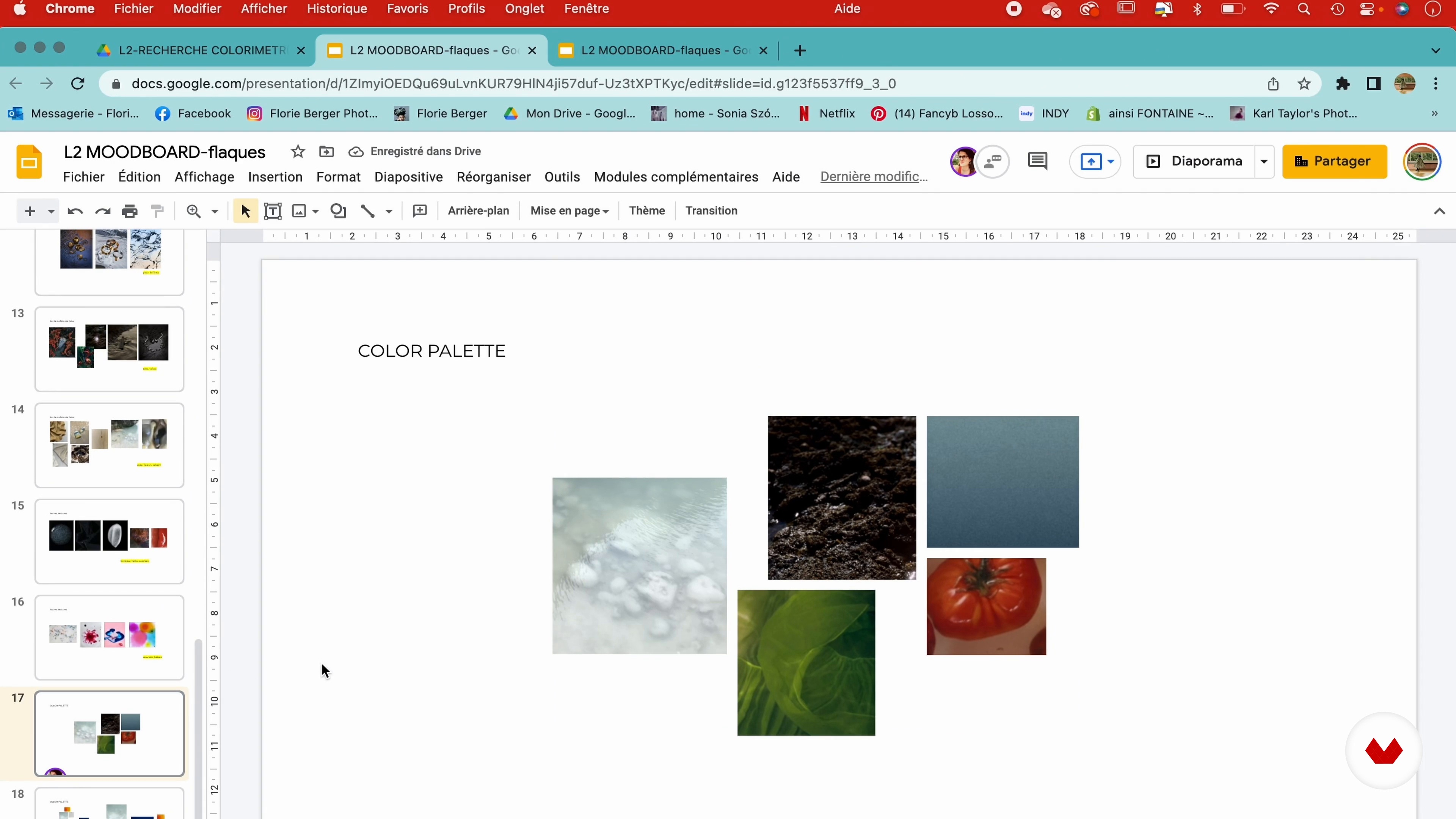Click the zoom magnifier tool
The width and height of the screenshot is (1456, 819).
[x=194, y=211]
